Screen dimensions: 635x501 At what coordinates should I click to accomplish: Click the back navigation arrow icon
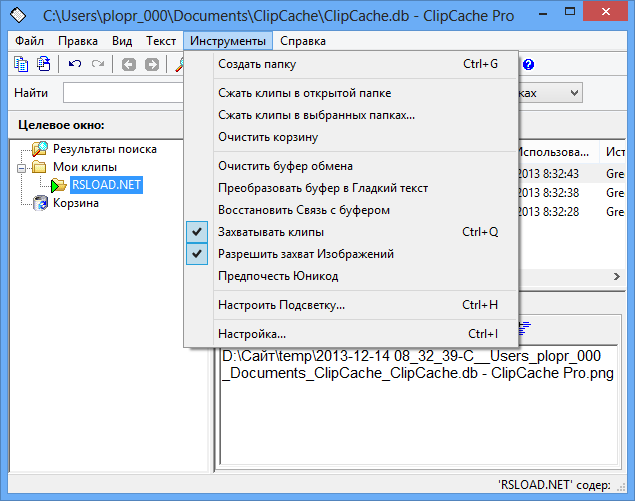129,64
